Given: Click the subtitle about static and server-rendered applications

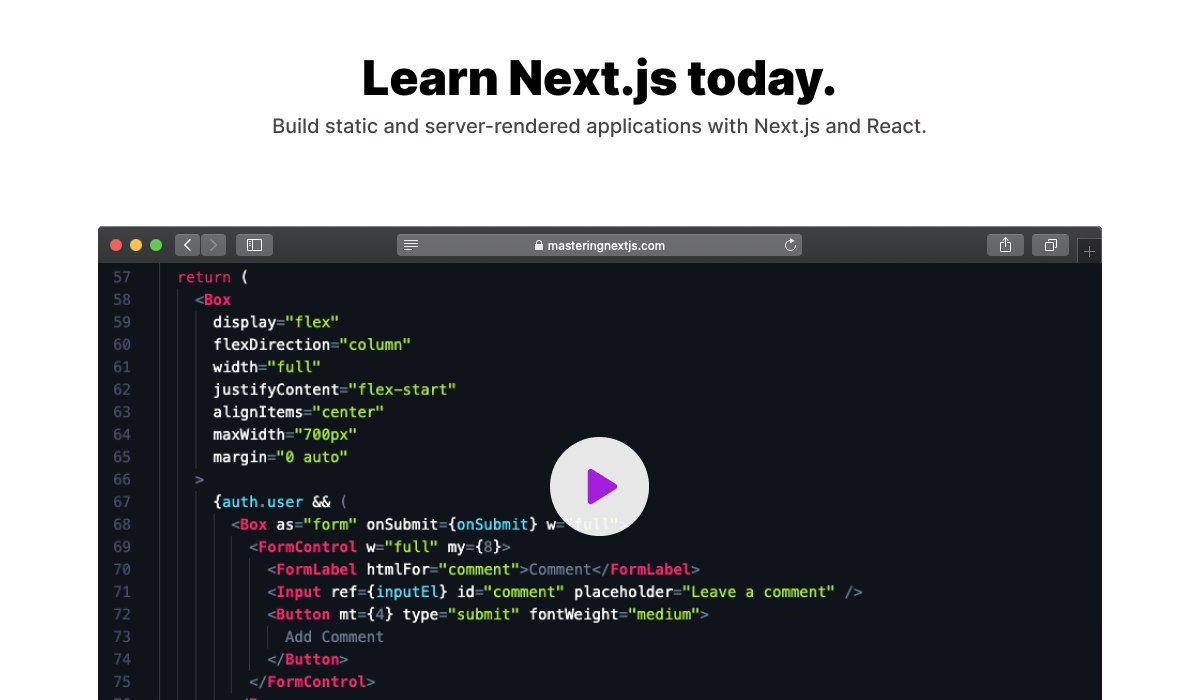Looking at the screenshot, I should click(599, 127).
